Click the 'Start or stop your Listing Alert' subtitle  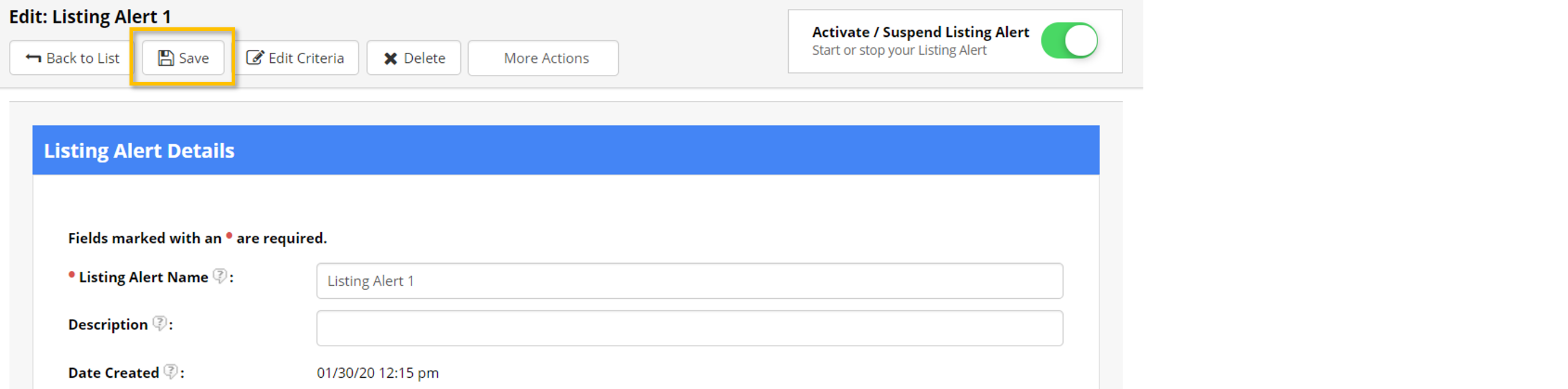[x=899, y=50]
